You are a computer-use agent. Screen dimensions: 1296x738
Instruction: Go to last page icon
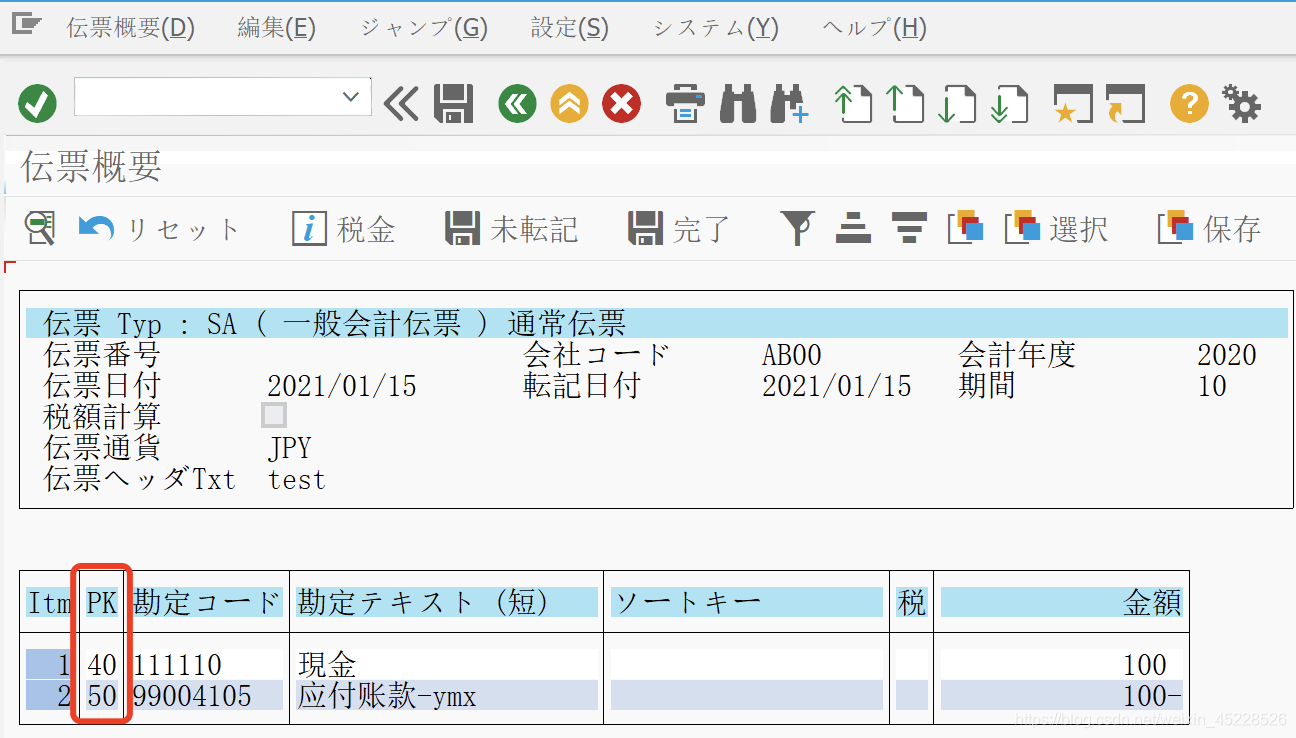tap(1009, 104)
